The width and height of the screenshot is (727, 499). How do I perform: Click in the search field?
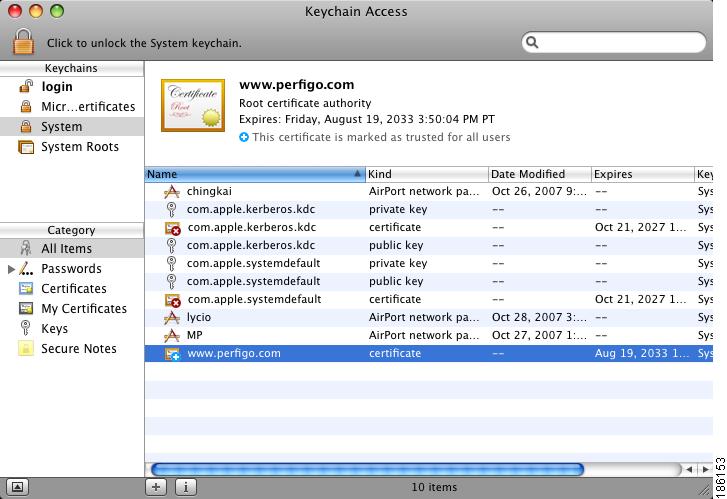613,43
